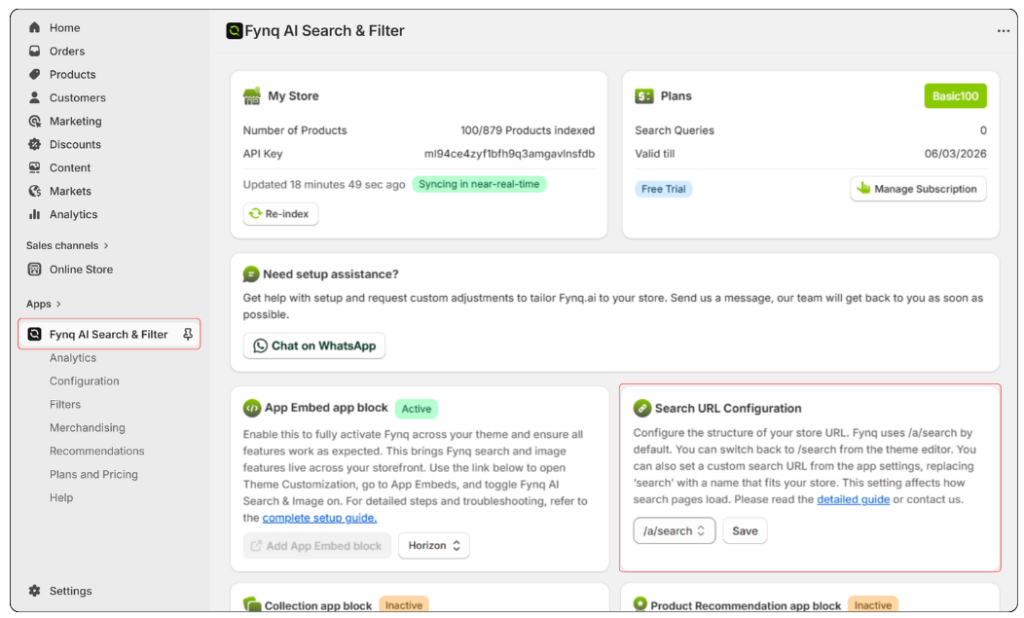This screenshot has width=1024, height=618.
Task: Click Chat on WhatsApp button
Action: 314,346
